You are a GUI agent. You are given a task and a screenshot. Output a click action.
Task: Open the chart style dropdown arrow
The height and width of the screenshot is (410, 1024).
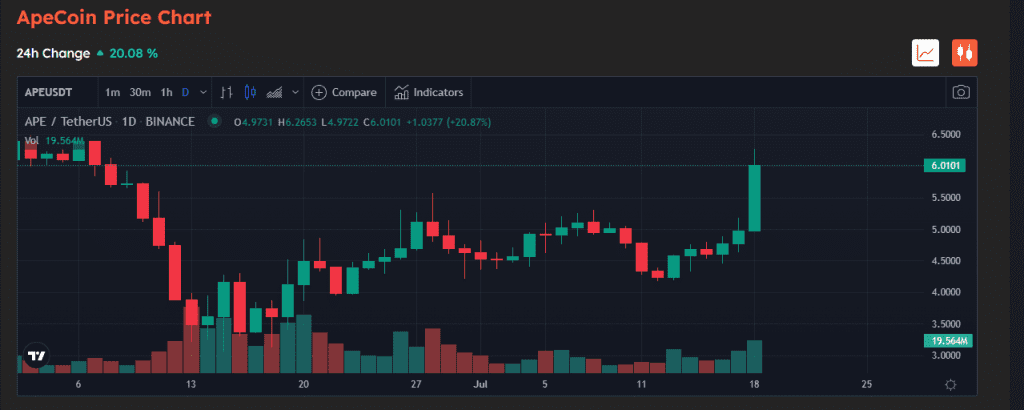295,92
